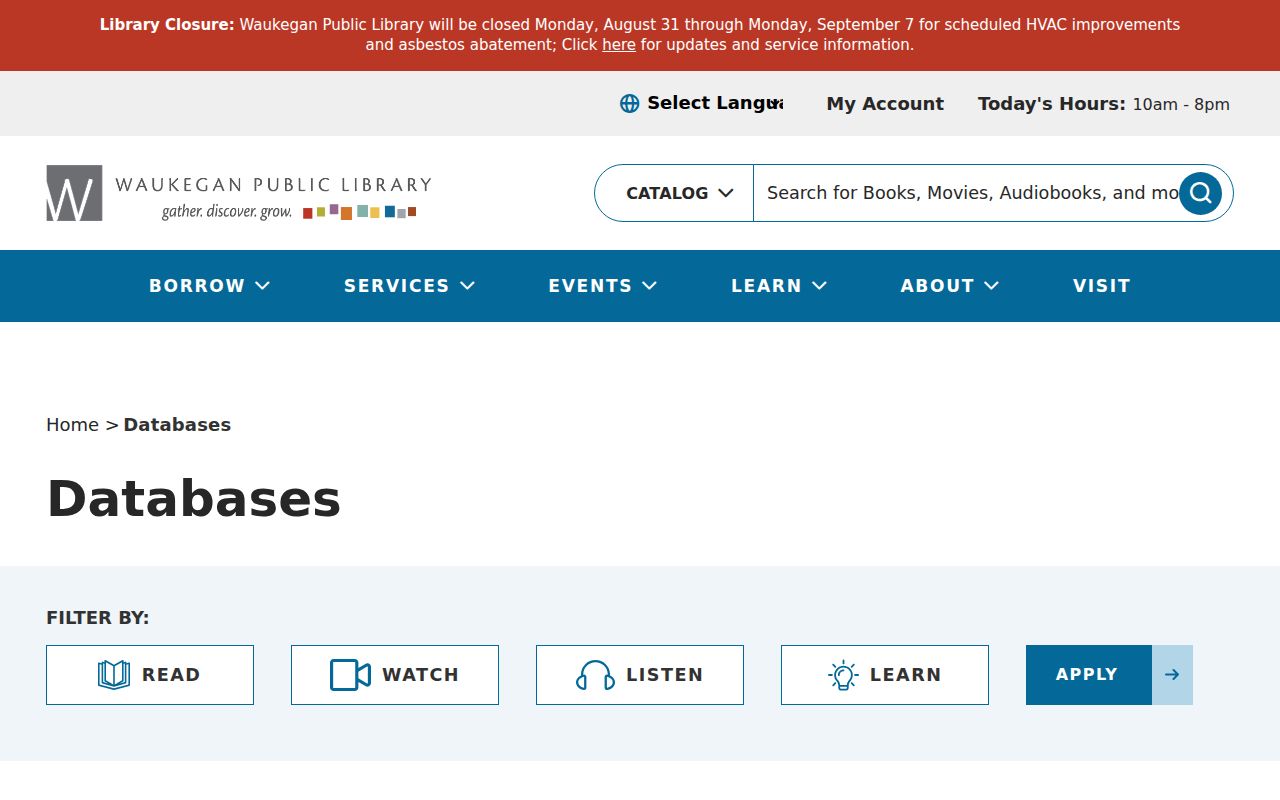Click the headphones Listen icon
Image resolution: width=1280 pixels, height=800 pixels.
(x=595, y=675)
